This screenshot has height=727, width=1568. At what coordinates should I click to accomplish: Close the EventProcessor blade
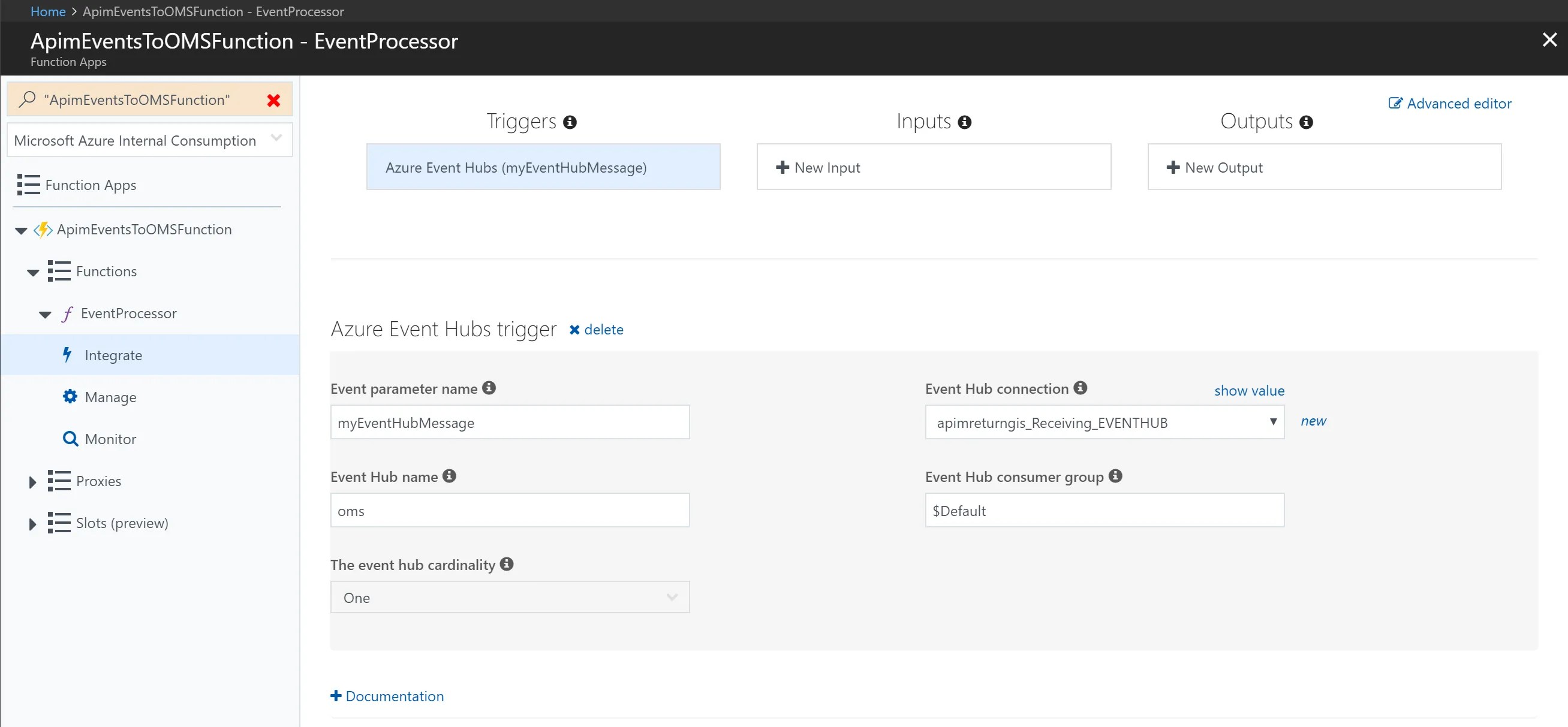click(x=1550, y=40)
